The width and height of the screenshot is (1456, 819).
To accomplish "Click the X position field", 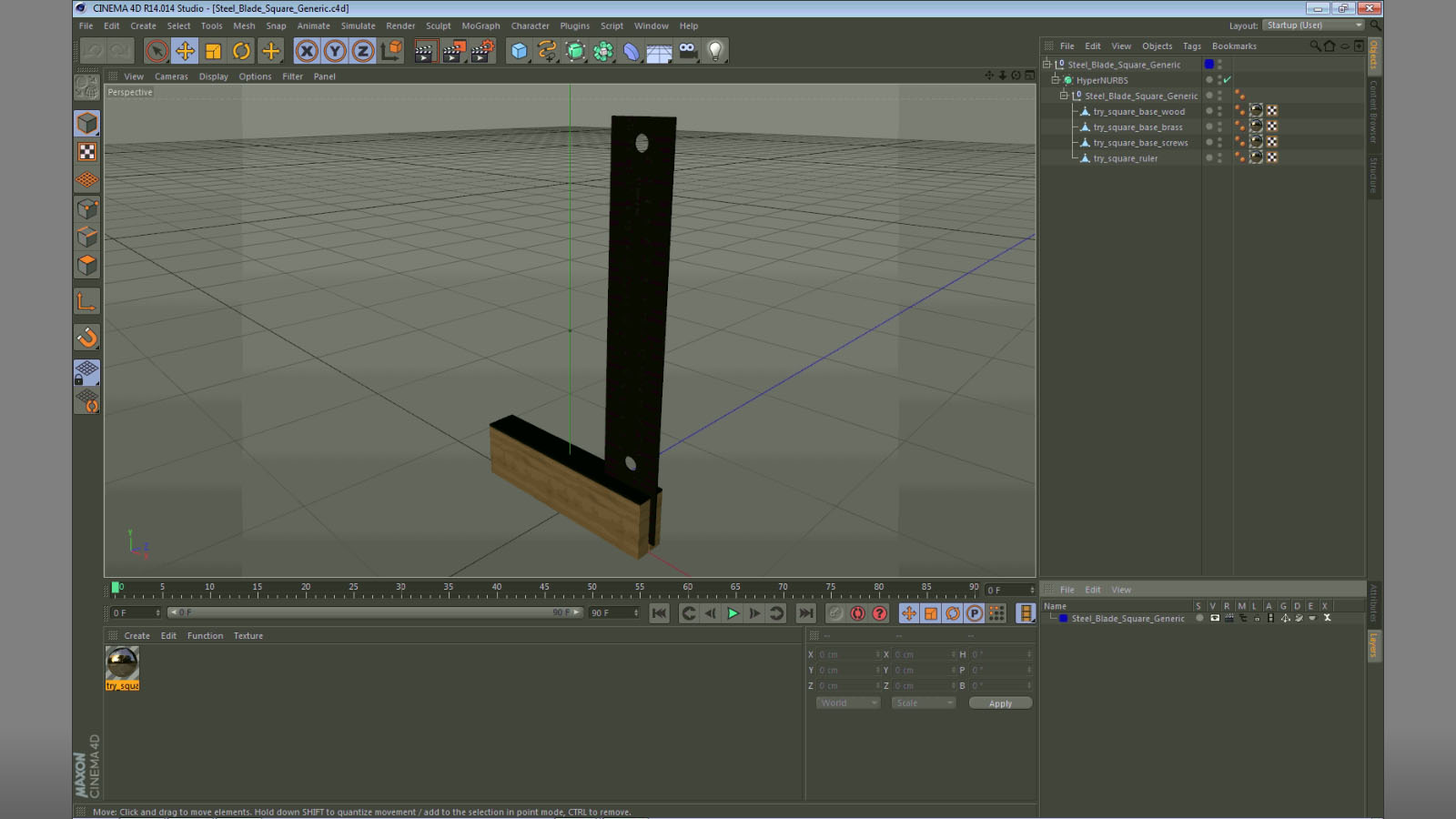I will tap(847, 654).
